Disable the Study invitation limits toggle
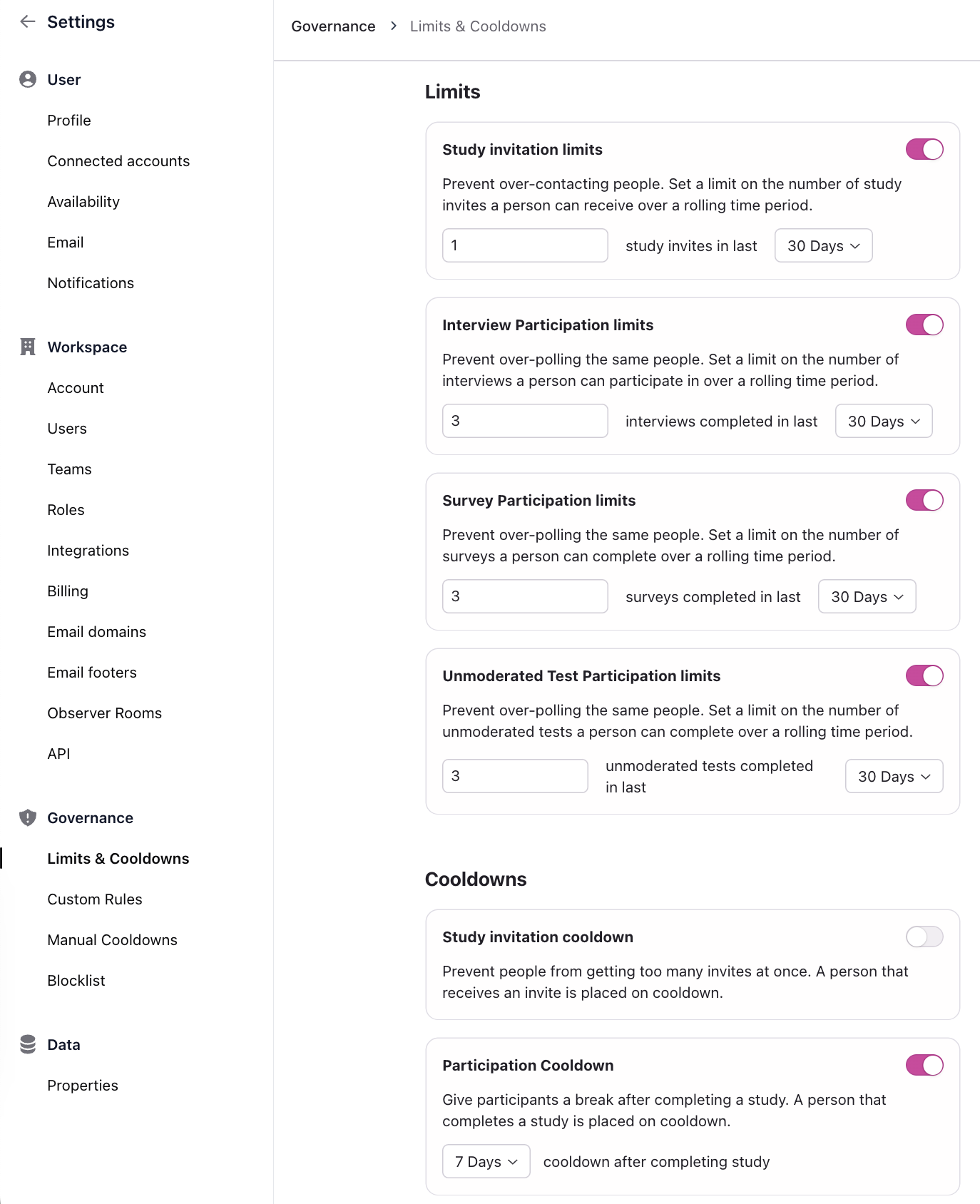Viewport: 980px width, 1204px height. point(924,150)
